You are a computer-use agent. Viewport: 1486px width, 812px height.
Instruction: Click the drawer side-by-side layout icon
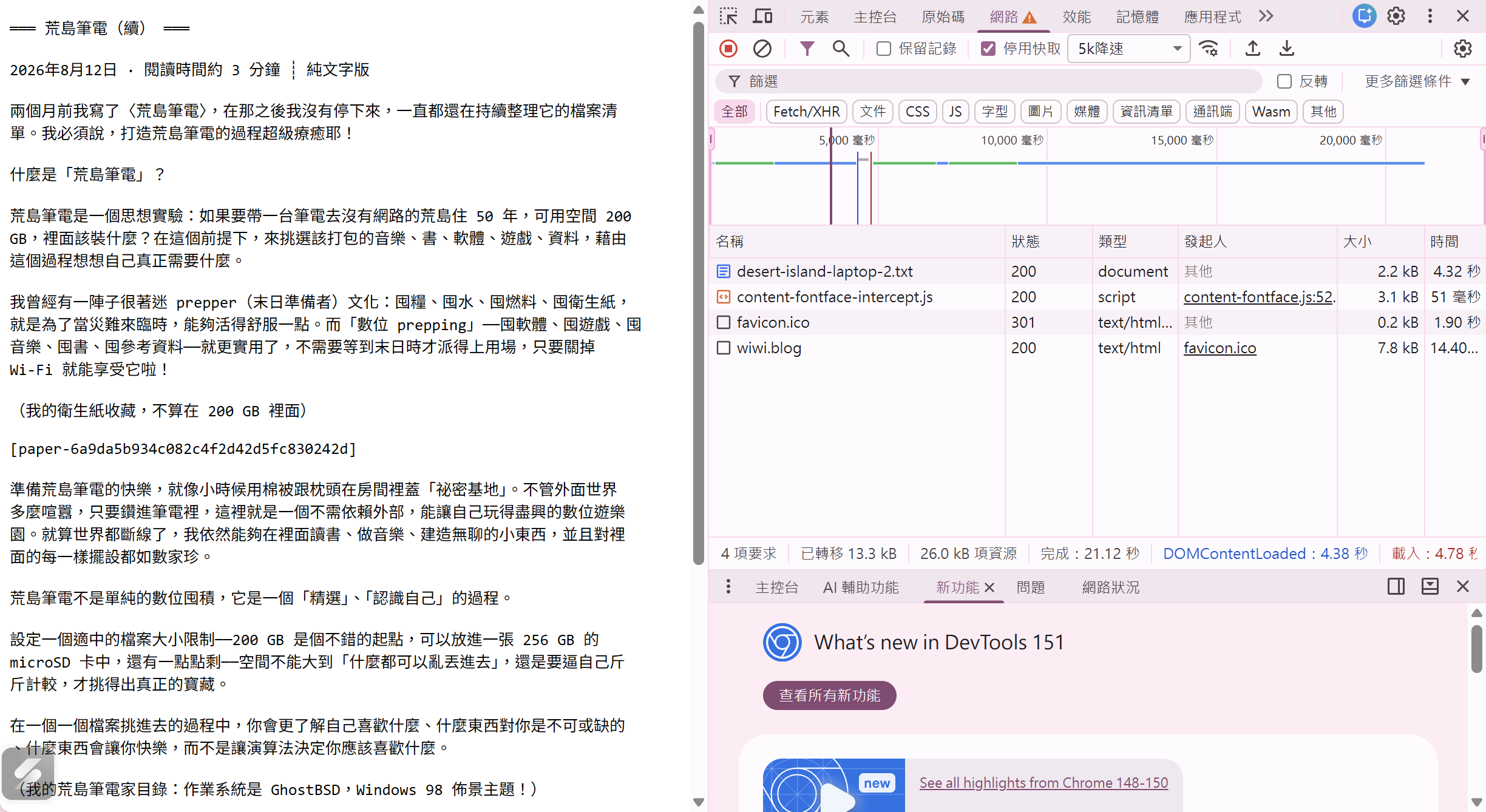(1396, 587)
